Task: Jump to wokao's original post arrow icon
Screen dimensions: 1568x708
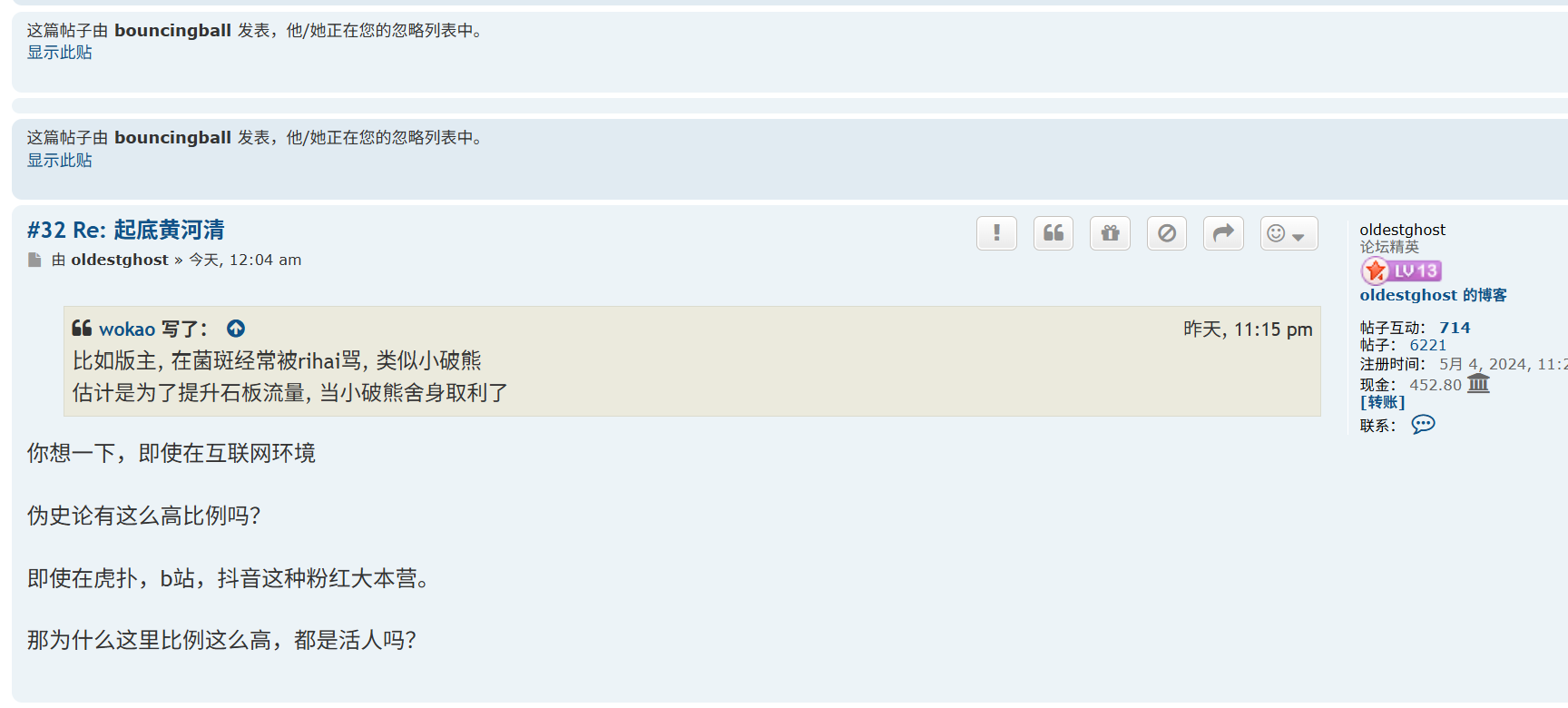Action: [x=236, y=329]
